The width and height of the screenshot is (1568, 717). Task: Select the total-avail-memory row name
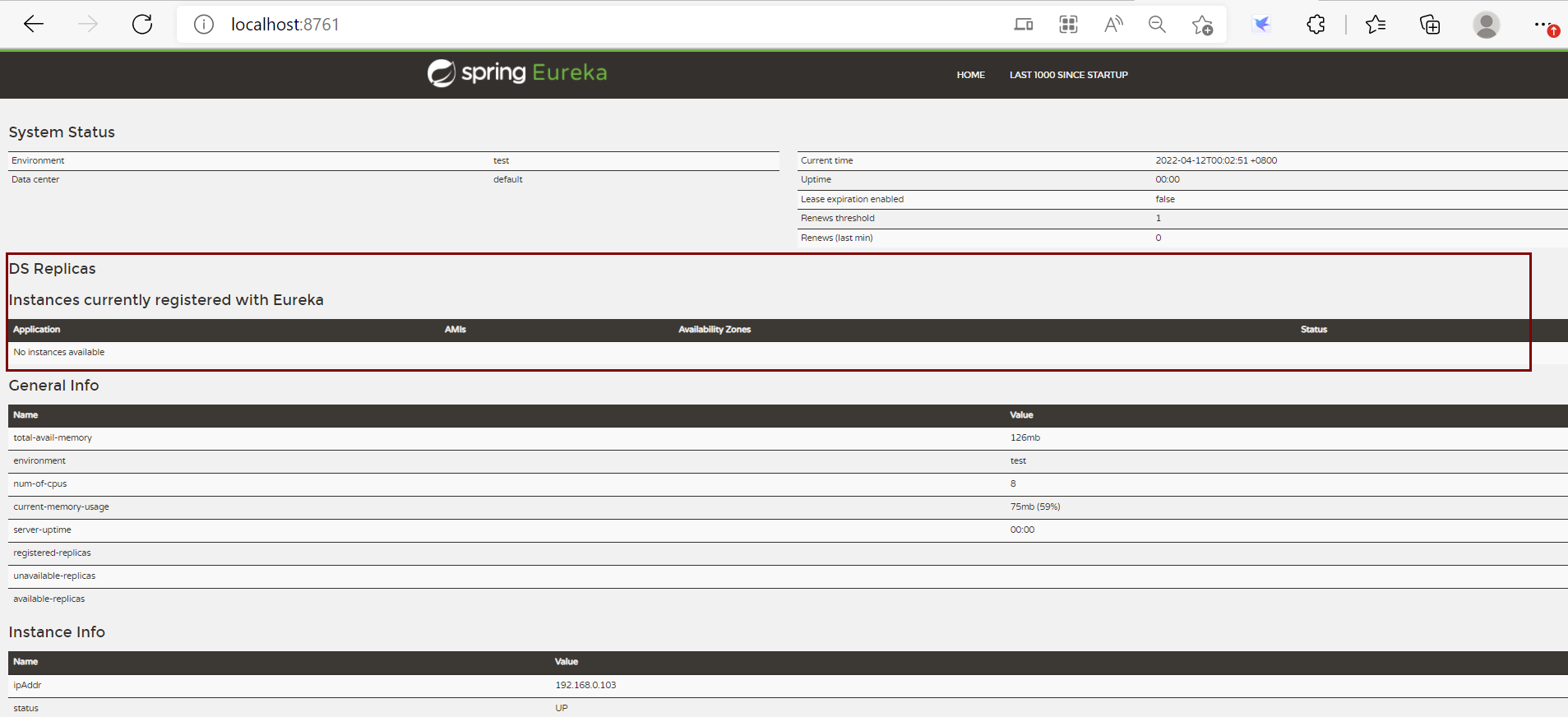coord(53,437)
